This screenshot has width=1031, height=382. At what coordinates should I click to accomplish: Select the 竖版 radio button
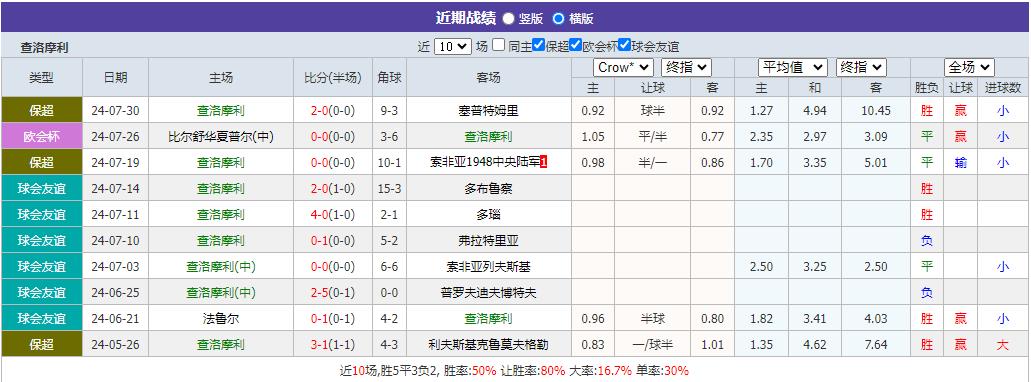coord(508,18)
